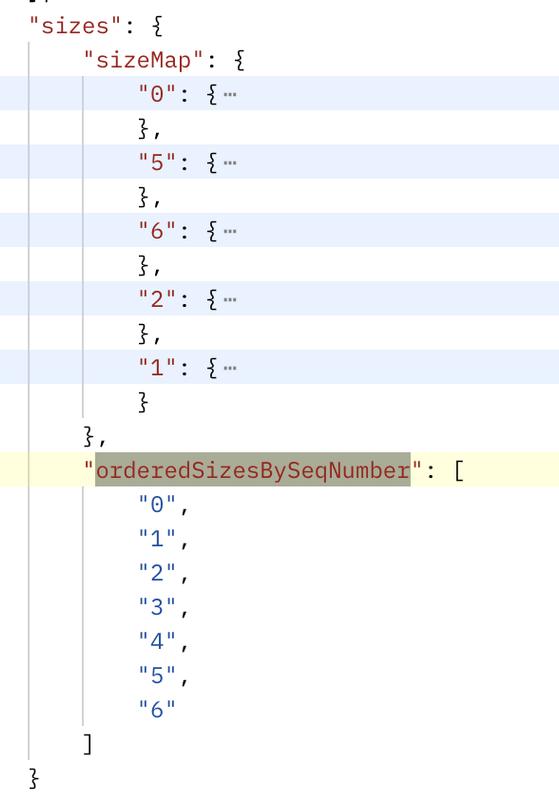
Task: Place cursor on the "5" sizeMap key
Action: pos(157,162)
